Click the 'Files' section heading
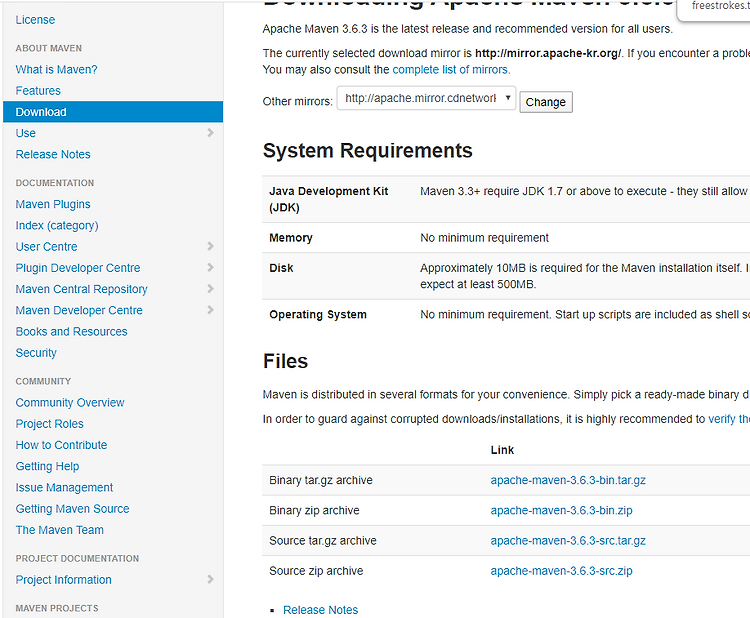 pos(285,361)
